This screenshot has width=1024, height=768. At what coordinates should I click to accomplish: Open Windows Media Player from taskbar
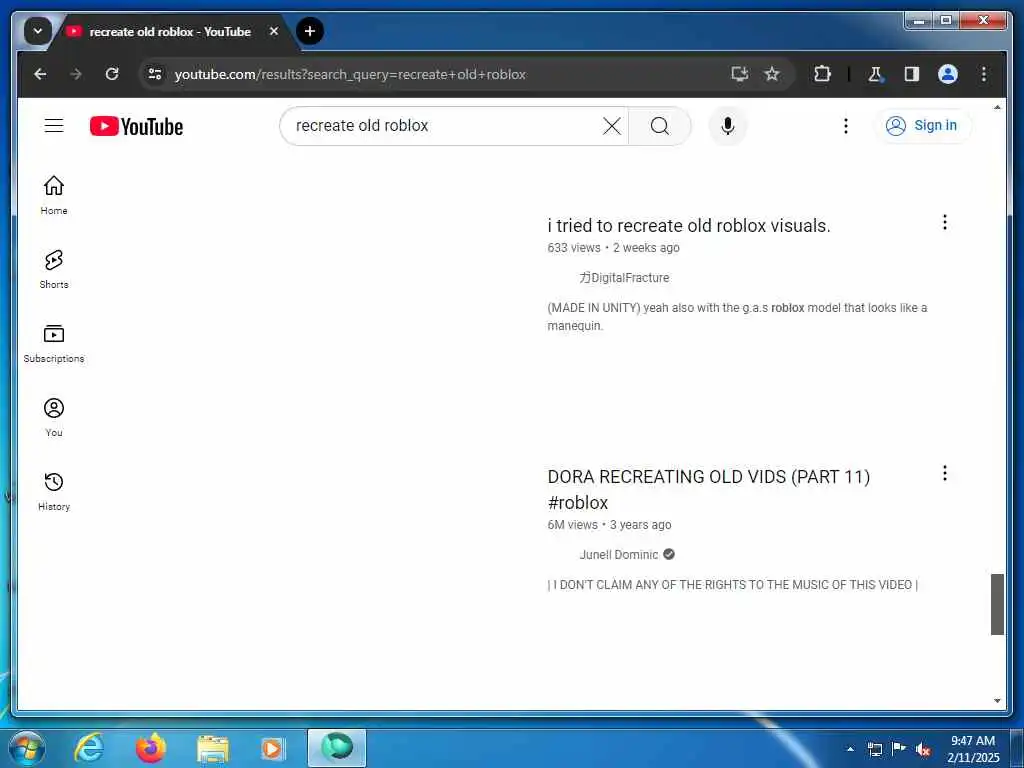click(272, 748)
